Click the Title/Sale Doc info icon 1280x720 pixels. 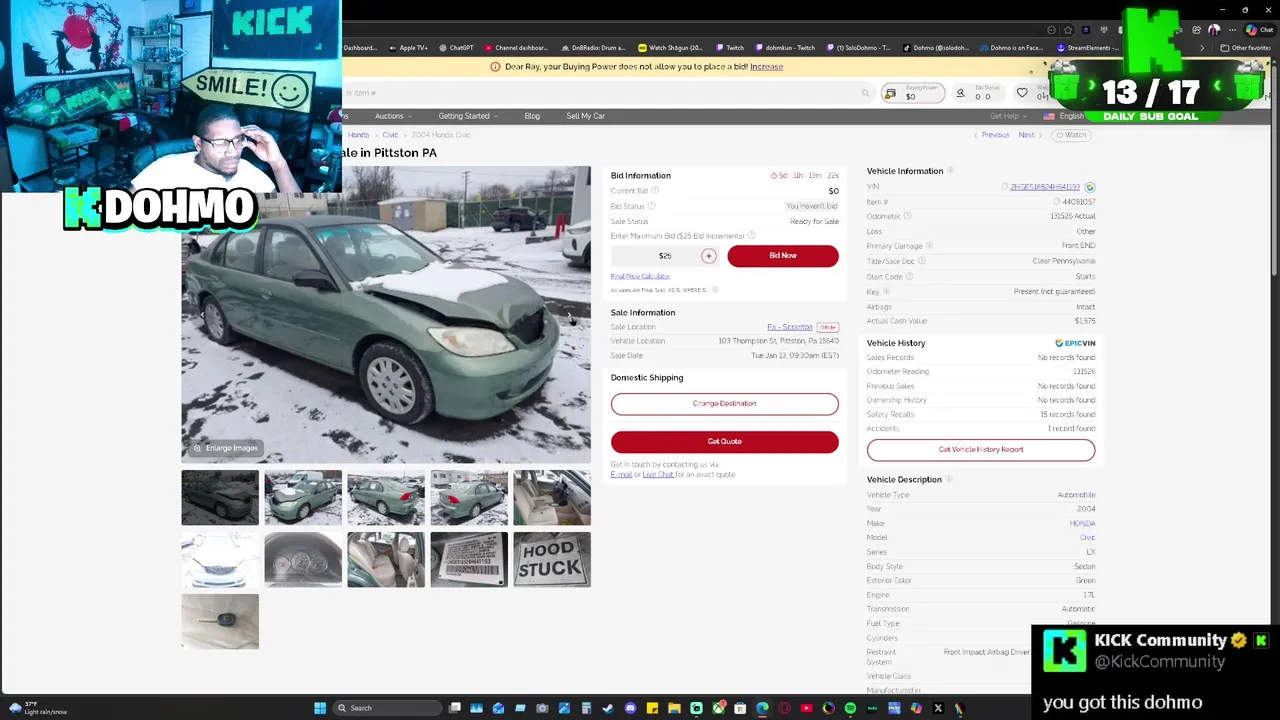click(x=922, y=261)
